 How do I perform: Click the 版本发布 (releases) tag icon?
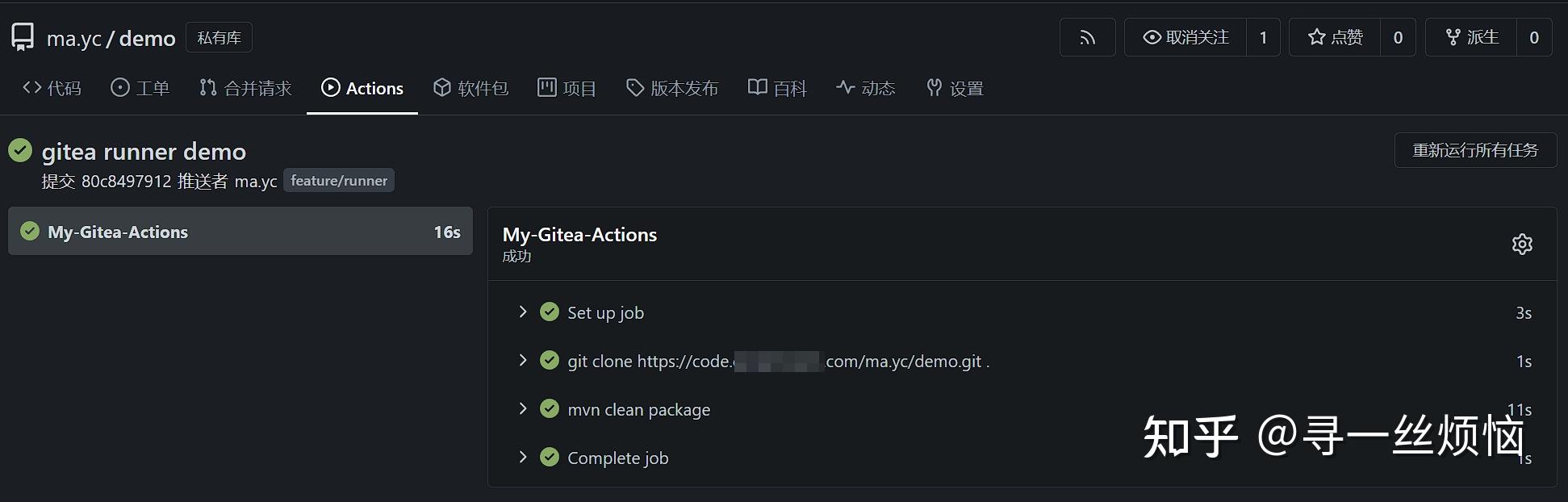(634, 88)
